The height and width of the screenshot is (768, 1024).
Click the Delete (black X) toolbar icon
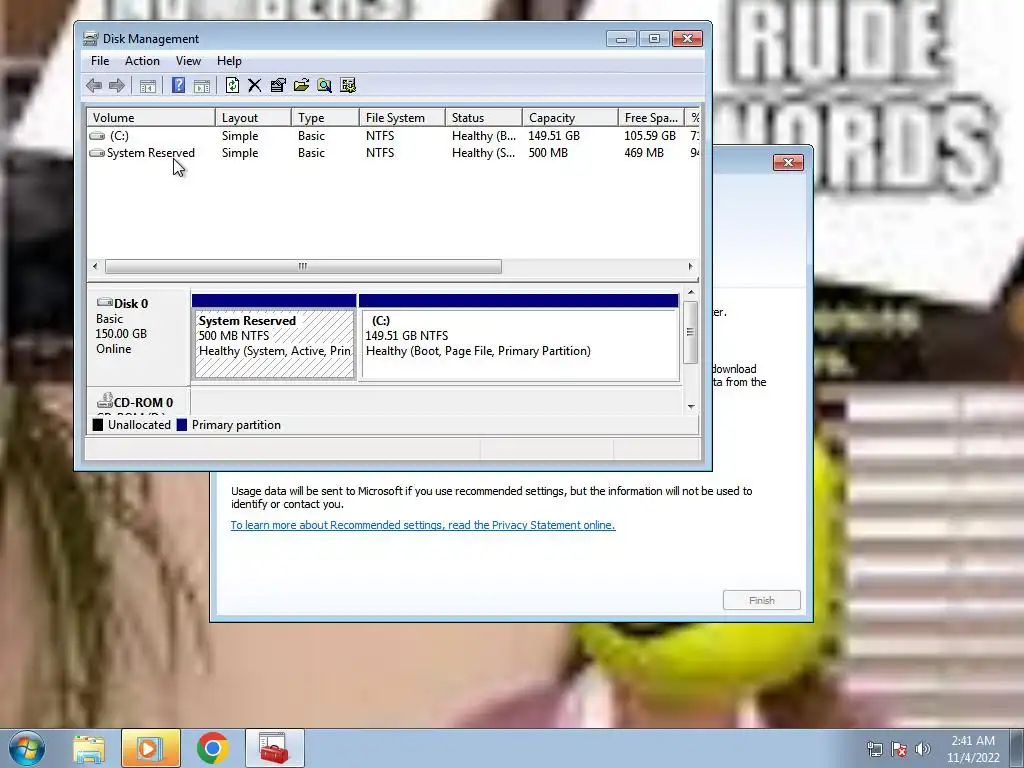[x=255, y=86]
